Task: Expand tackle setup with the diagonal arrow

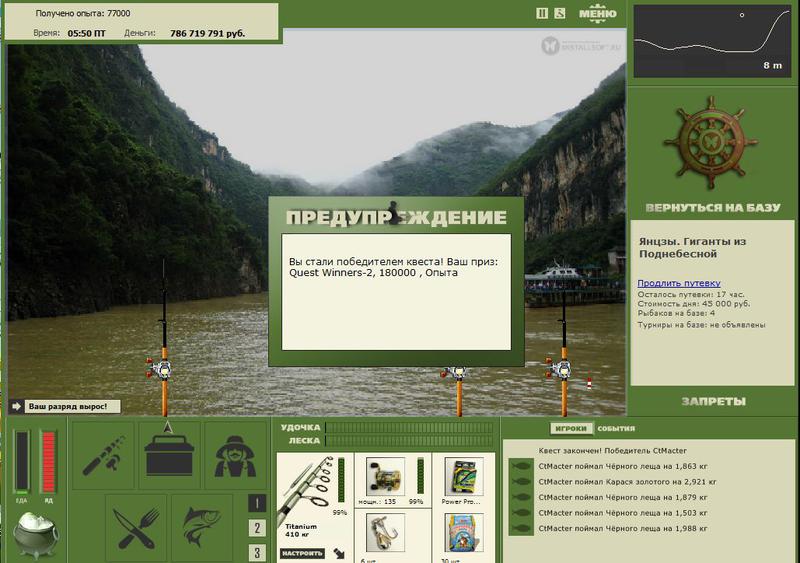Action: pos(339,553)
